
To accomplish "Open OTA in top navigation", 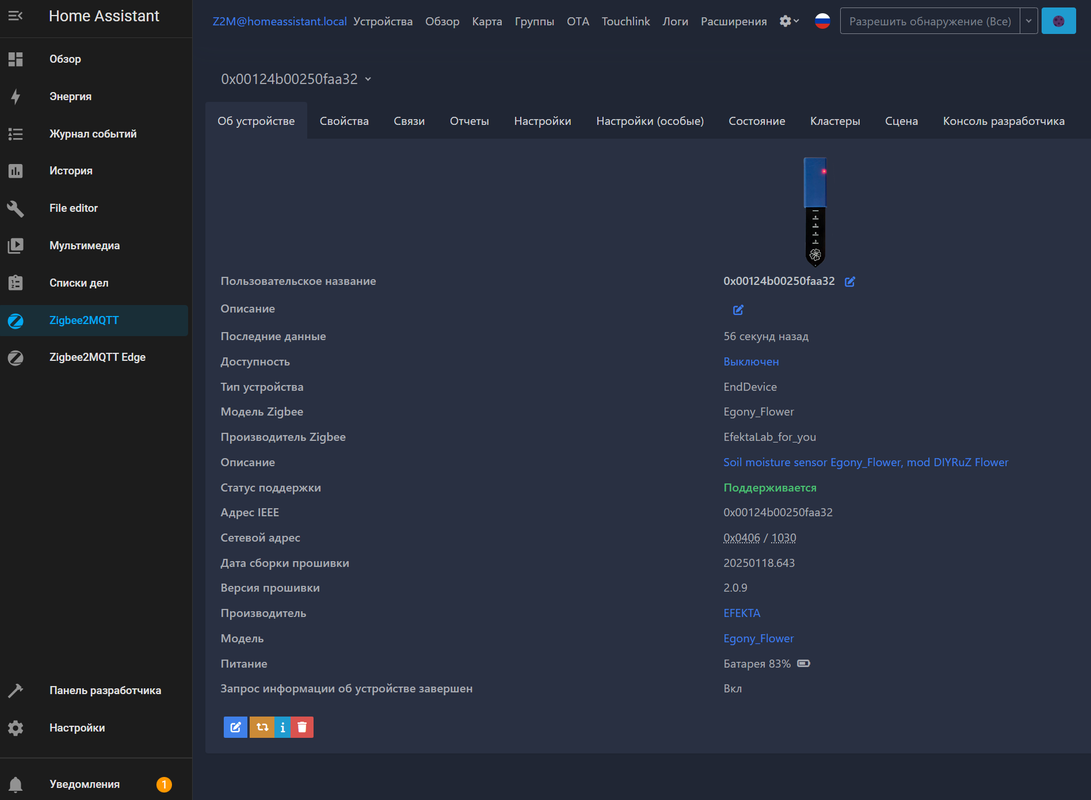I will pos(578,22).
